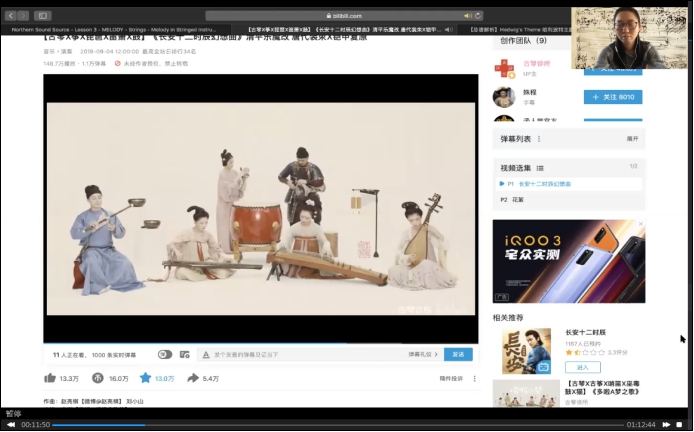Click the 未经作者授权 no-repost notice
The height and width of the screenshot is (432, 694).
pos(151,64)
